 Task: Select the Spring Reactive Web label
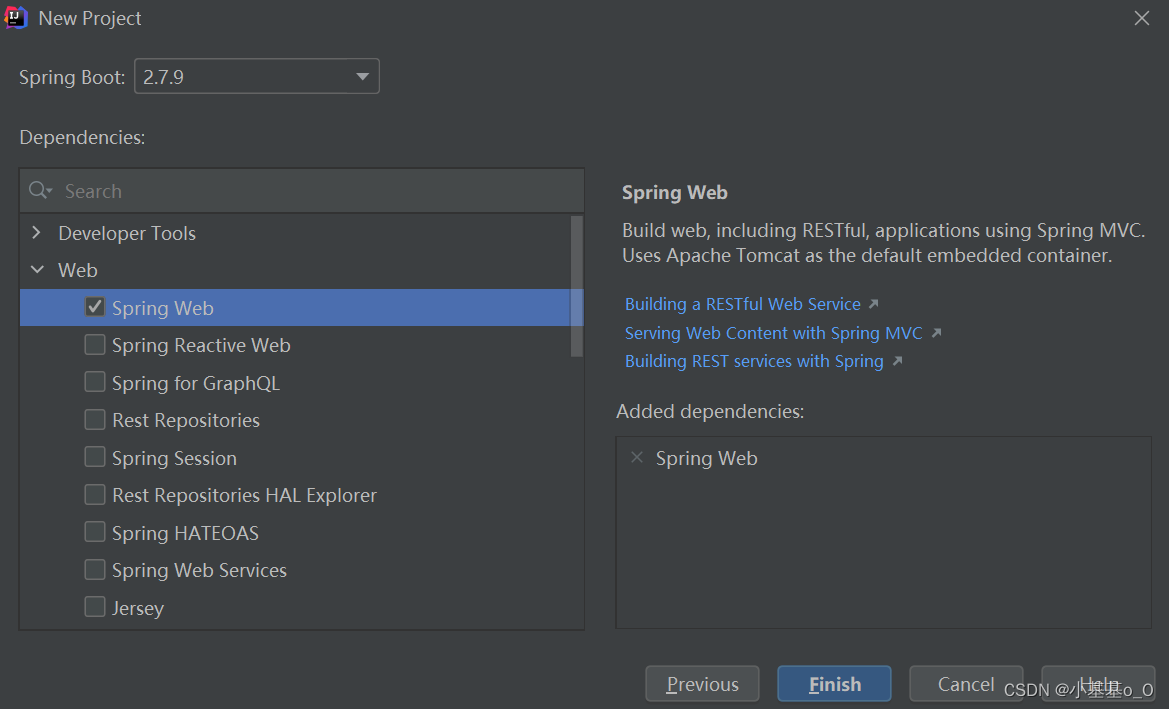click(201, 345)
